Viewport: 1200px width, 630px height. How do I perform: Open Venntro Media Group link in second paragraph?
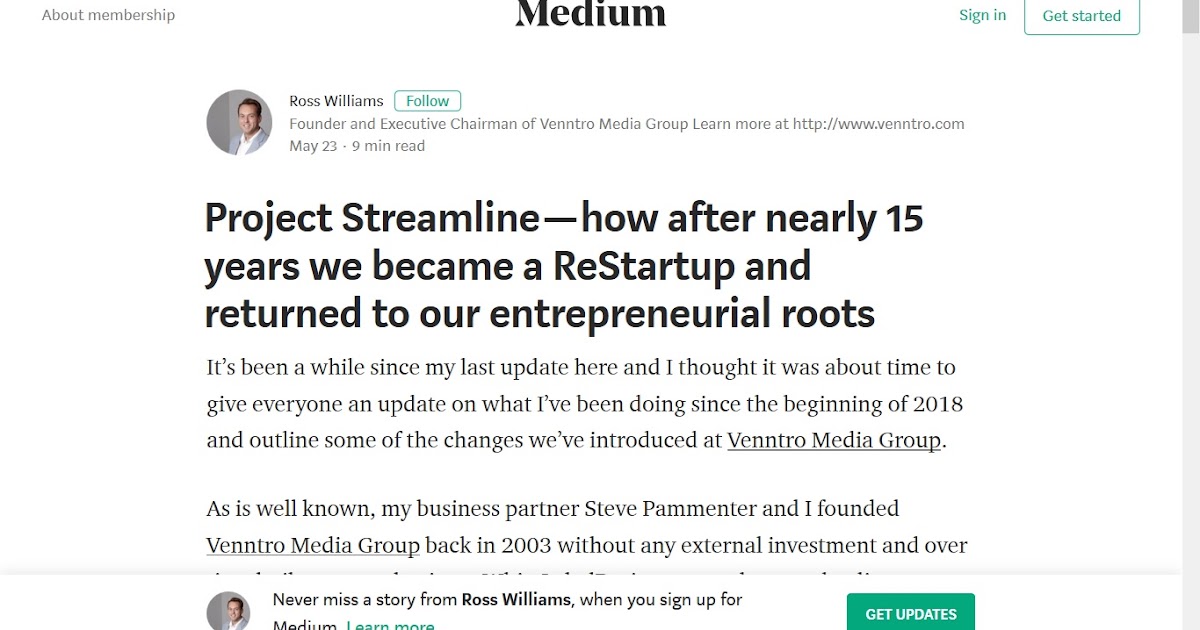tap(313, 546)
